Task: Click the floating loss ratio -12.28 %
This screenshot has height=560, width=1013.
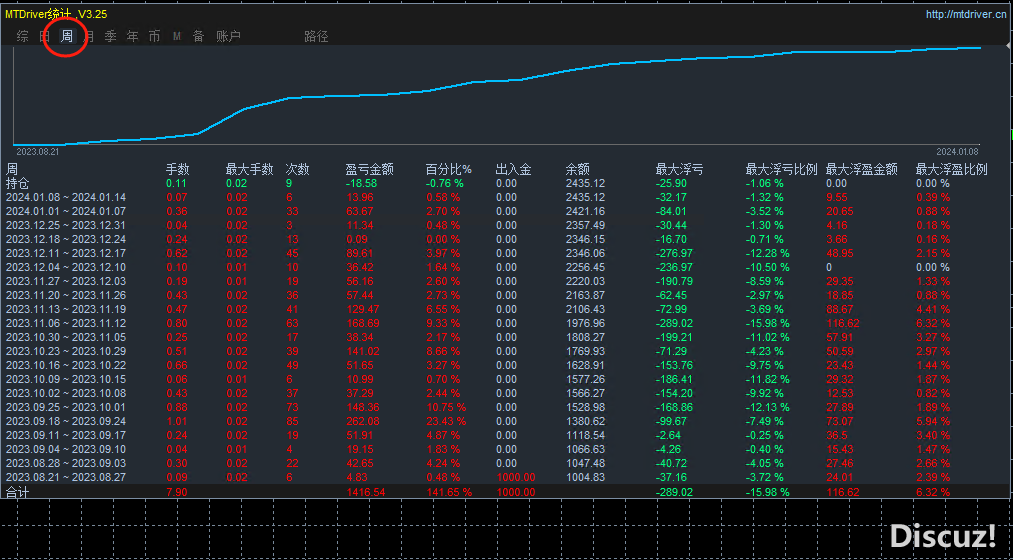Action: coord(768,253)
